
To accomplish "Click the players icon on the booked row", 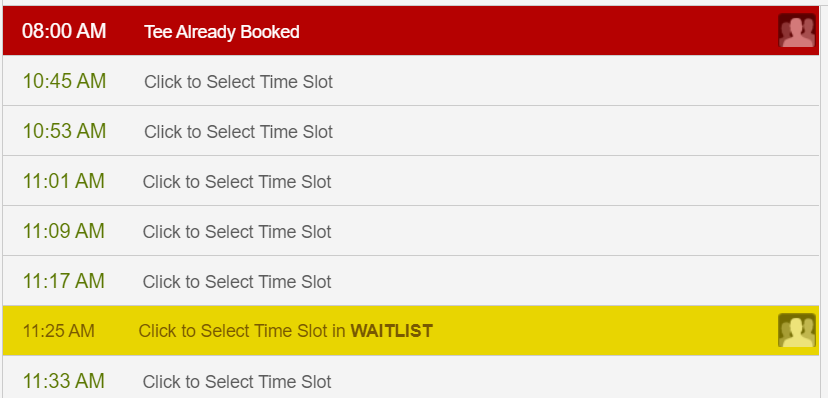I will pos(797,31).
